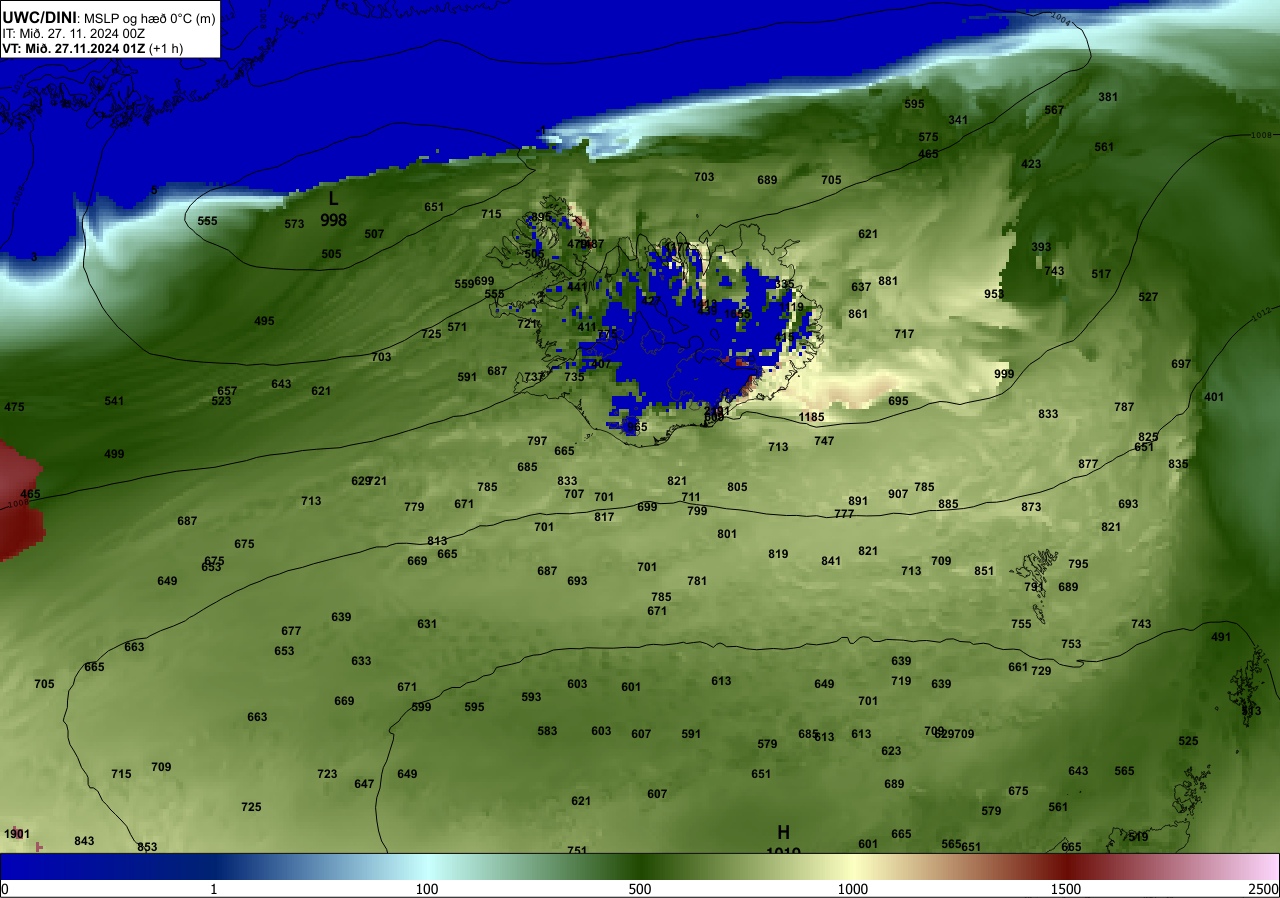Click the 1185 height value near Iceland

tap(812, 417)
